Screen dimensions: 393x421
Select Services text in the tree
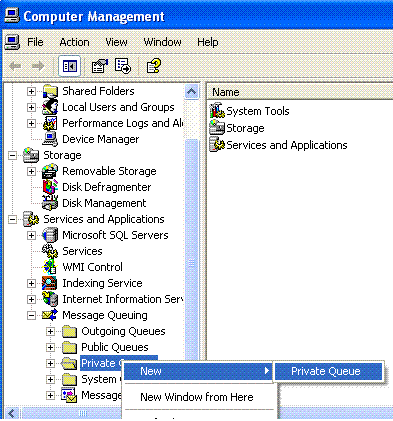point(82,251)
